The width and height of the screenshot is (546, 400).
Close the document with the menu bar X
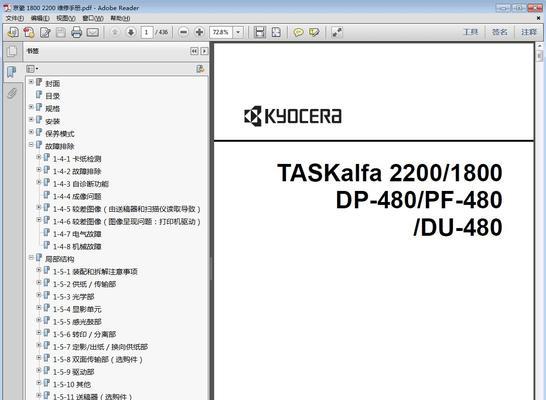coord(538,18)
